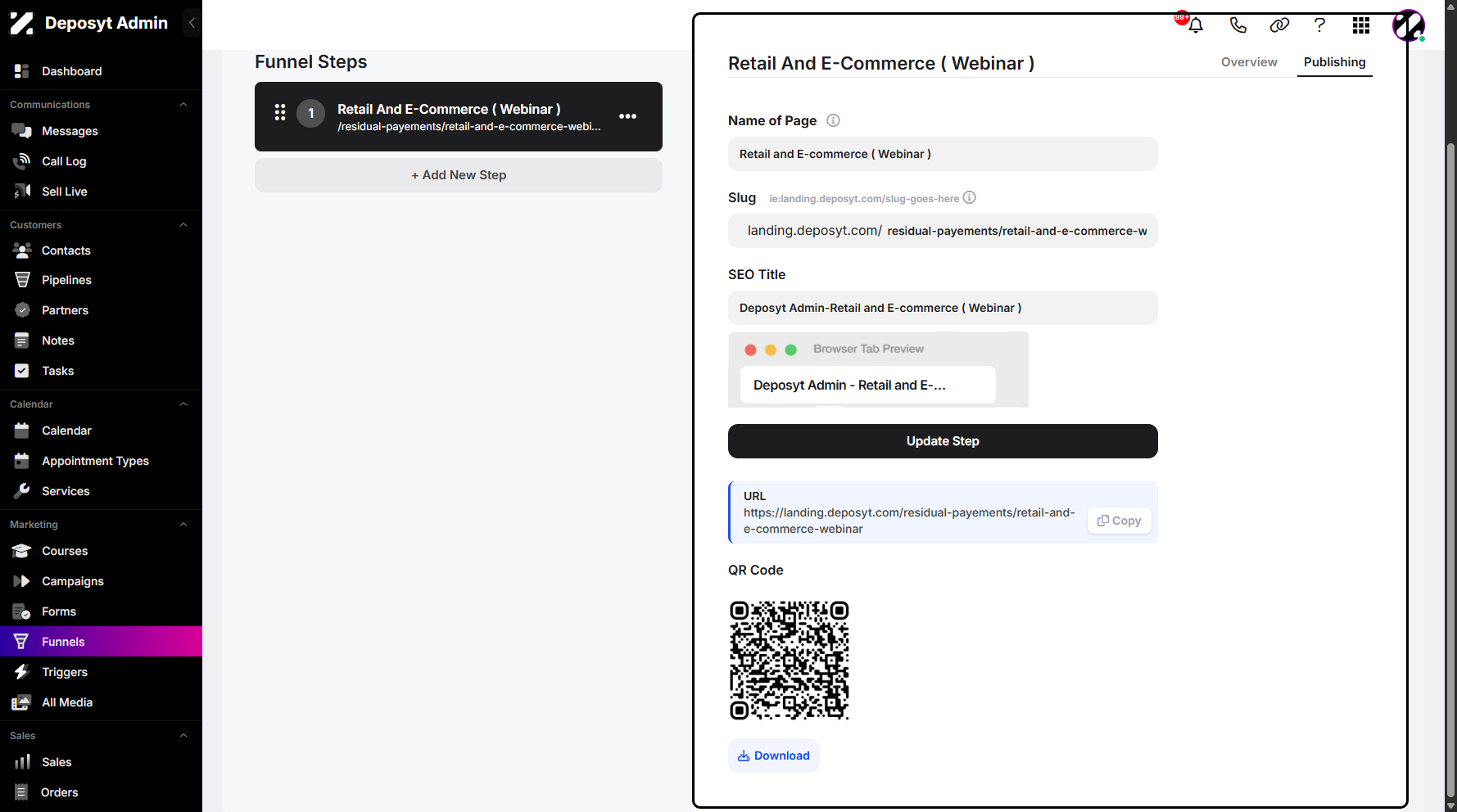The image size is (1457, 812).
Task: Open the apps grid icon
Action: coord(1361,25)
